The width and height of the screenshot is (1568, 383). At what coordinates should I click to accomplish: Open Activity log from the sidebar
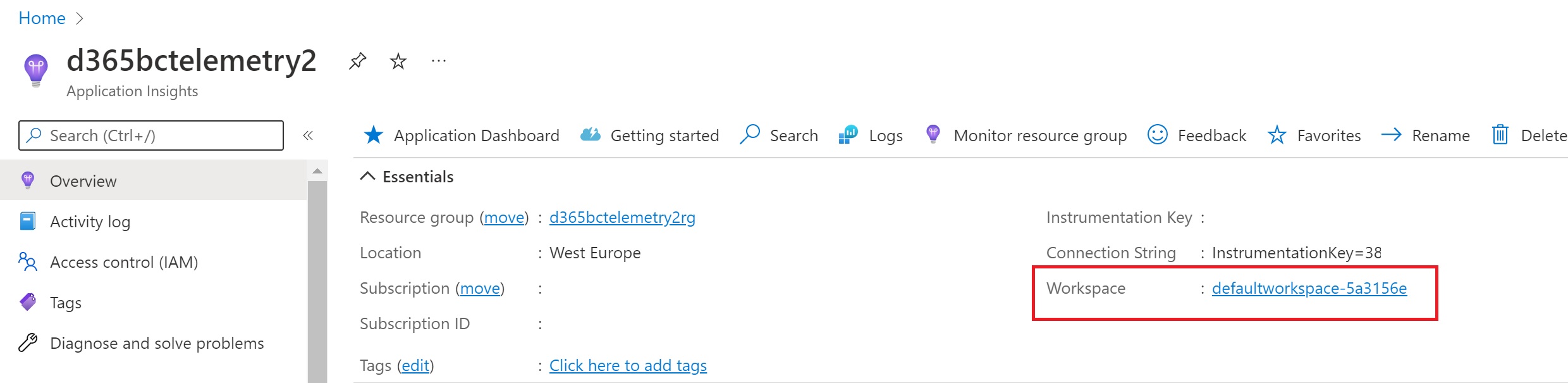[90, 221]
